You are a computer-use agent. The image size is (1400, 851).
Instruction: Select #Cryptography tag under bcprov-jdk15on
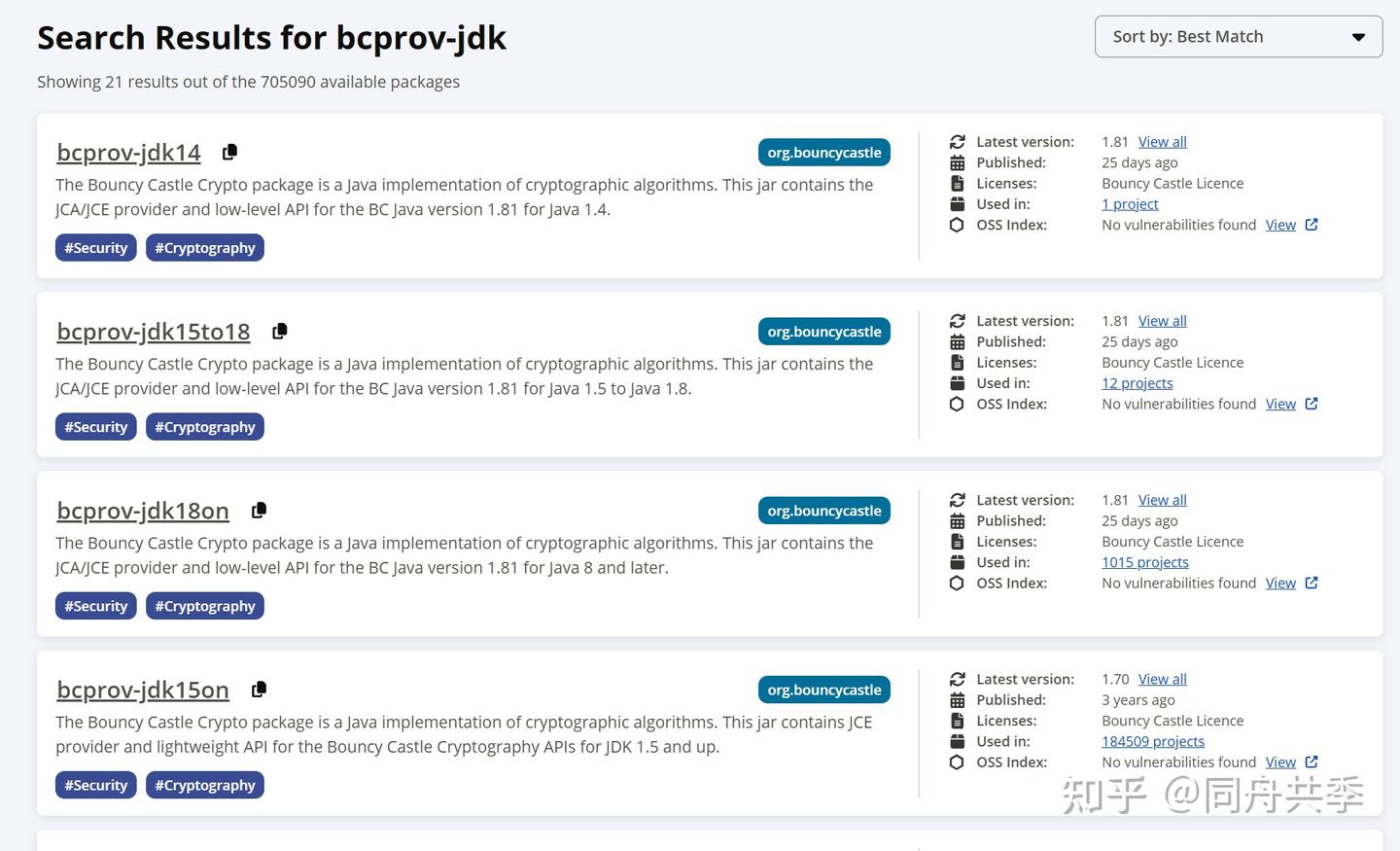[x=204, y=785]
